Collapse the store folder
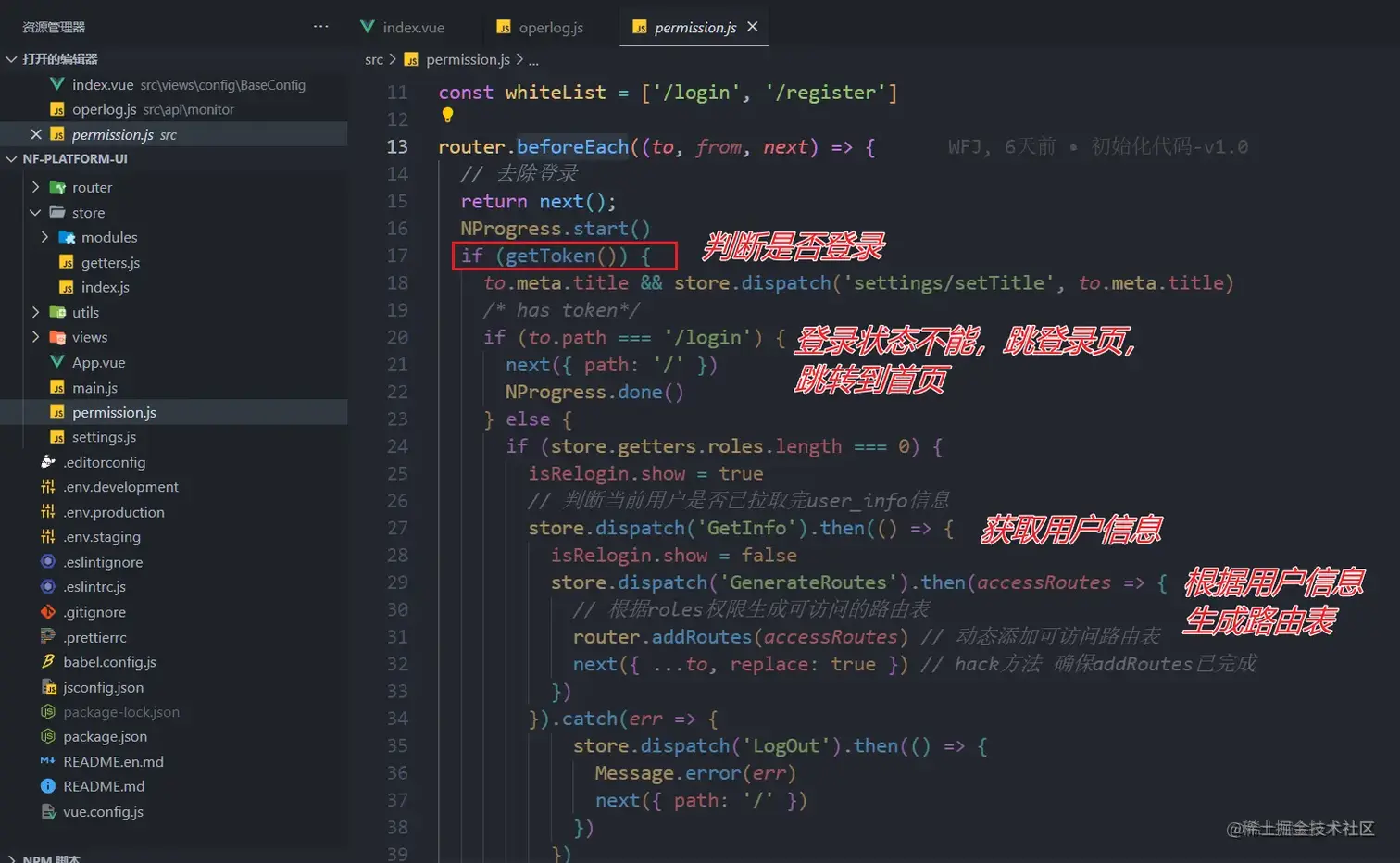Image resolution: width=1400 pixels, height=863 pixels. click(x=35, y=212)
